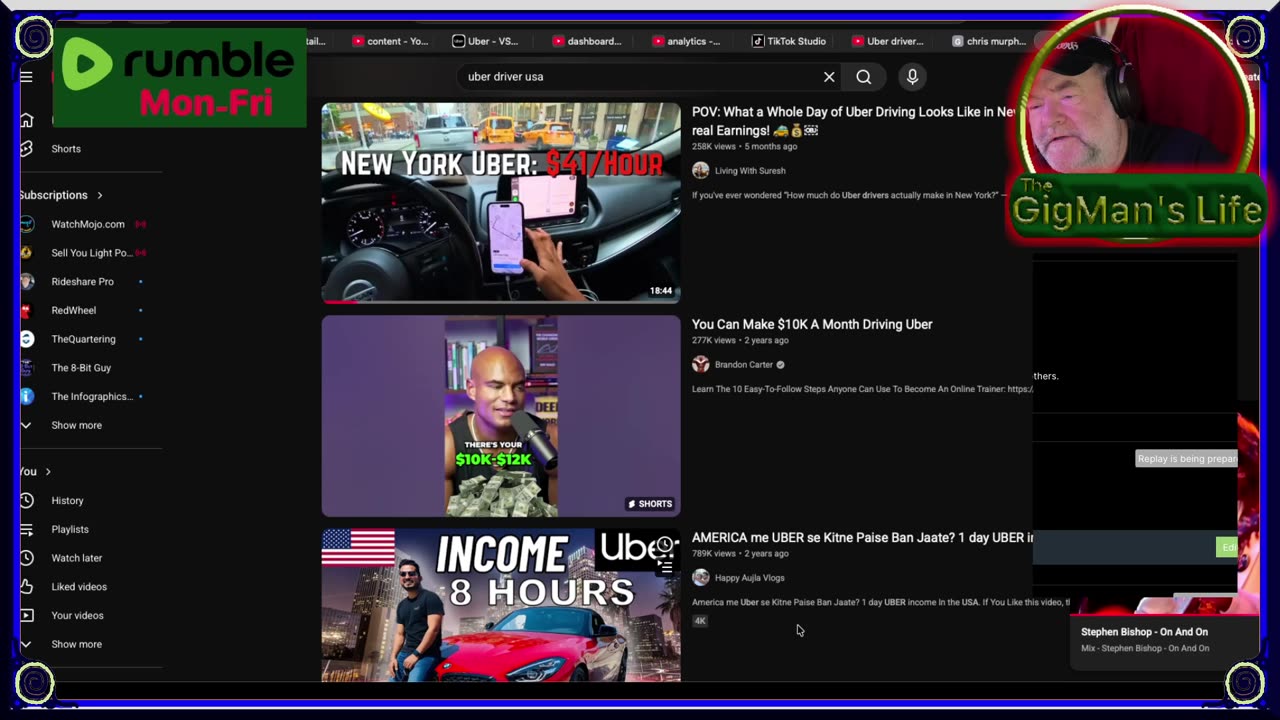Open the Sell You Light Po... channel
The height and width of the screenshot is (720, 1280).
coord(92,253)
